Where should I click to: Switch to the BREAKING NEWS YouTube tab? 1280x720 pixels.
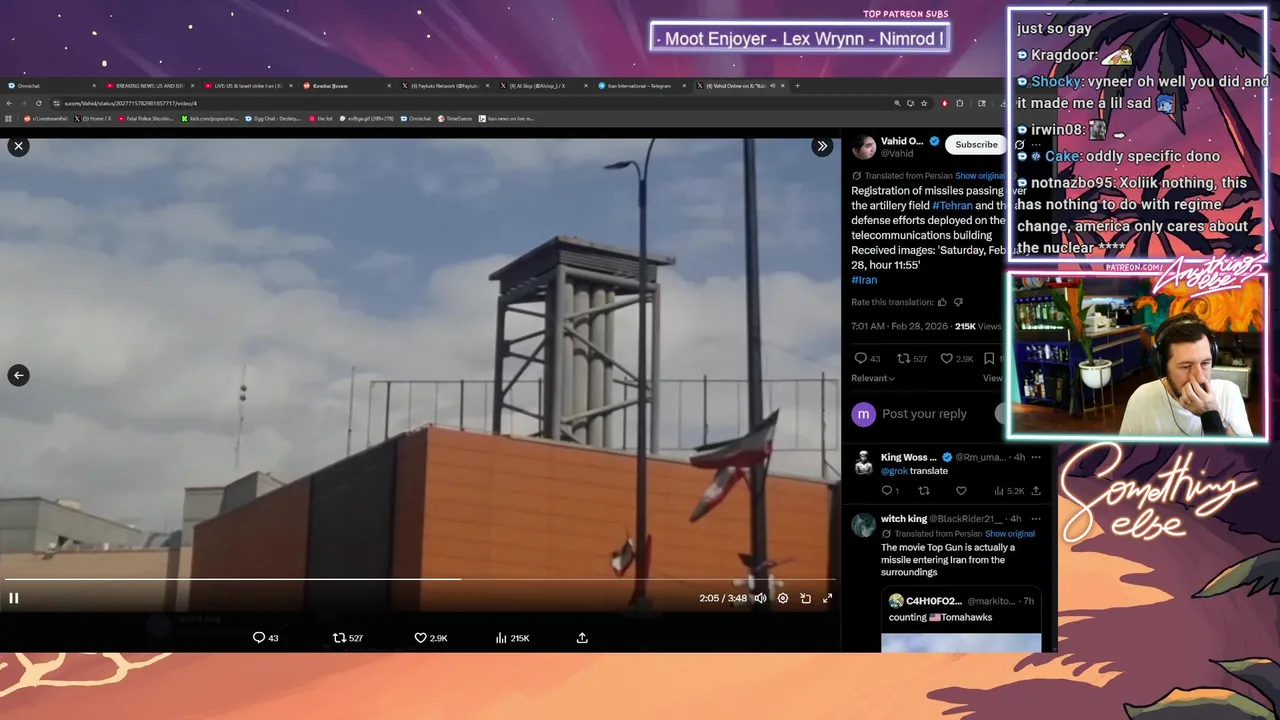pos(150,86)
